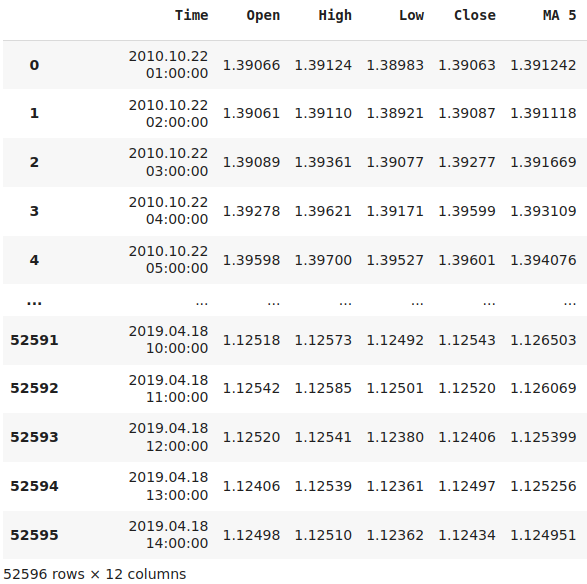The image size is (587, 584).
Task: Click time cell 2010.10.22 03:00:00
Action: (x=168, y=162)
